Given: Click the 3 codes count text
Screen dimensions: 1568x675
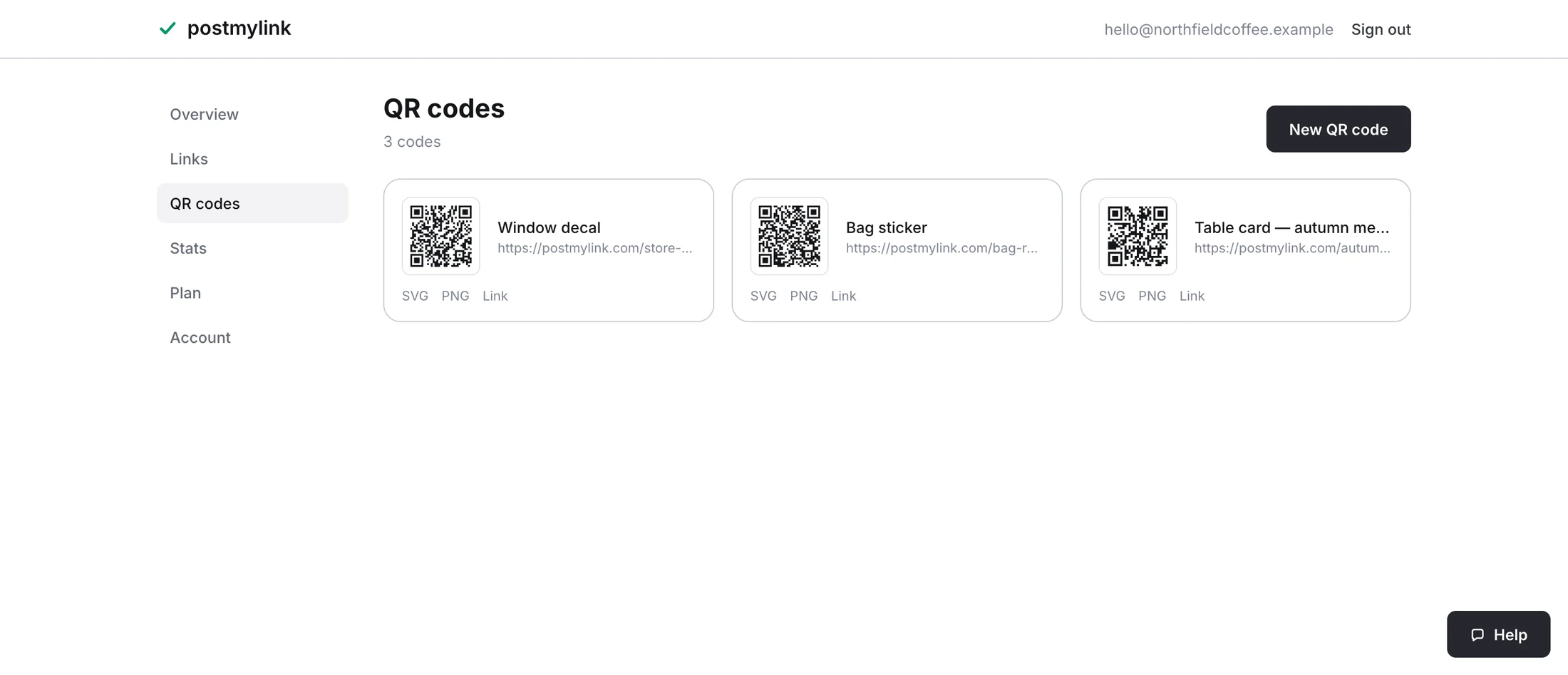Looking at the screenshot, I should click(x=412, y=142).
